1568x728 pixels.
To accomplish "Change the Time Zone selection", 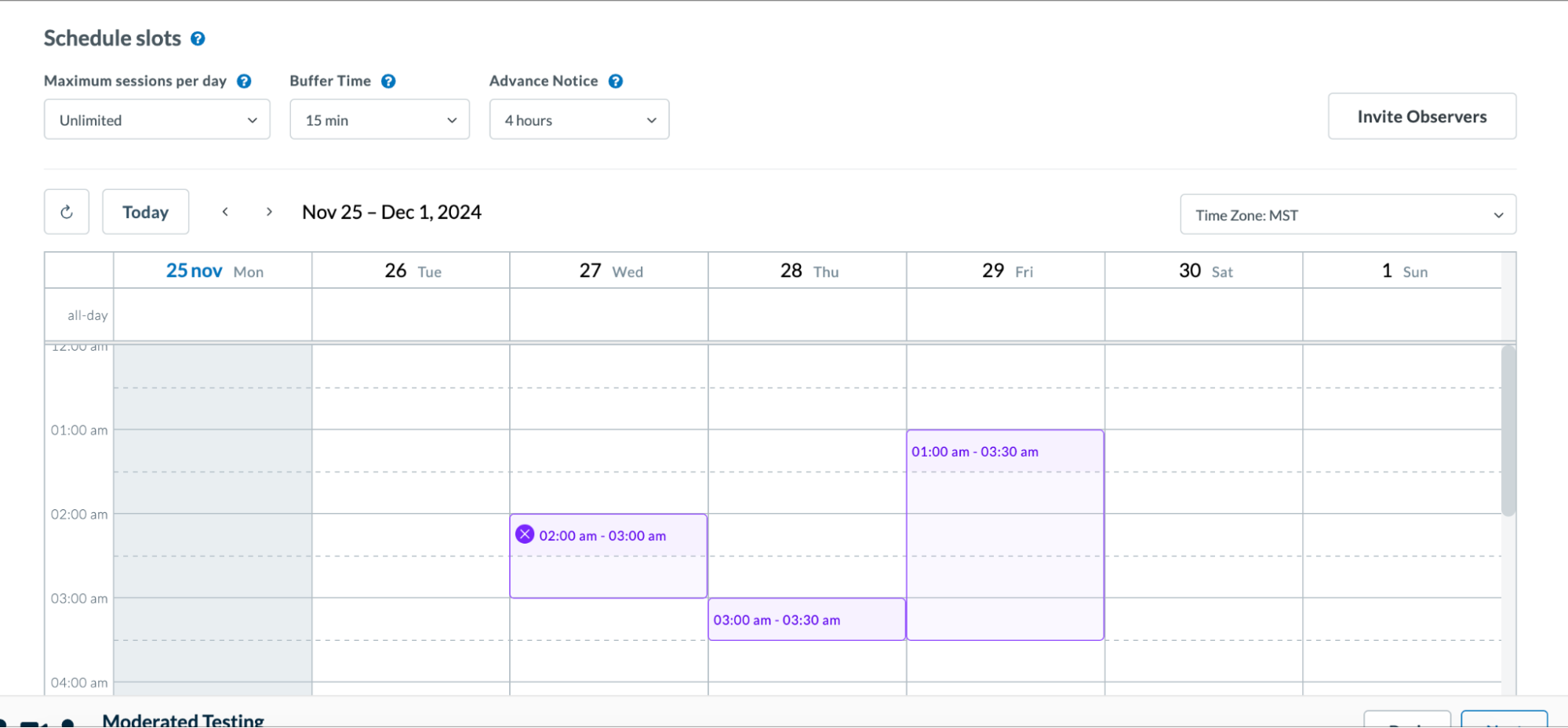I will pyautogui.click(x=1347, y=213).
